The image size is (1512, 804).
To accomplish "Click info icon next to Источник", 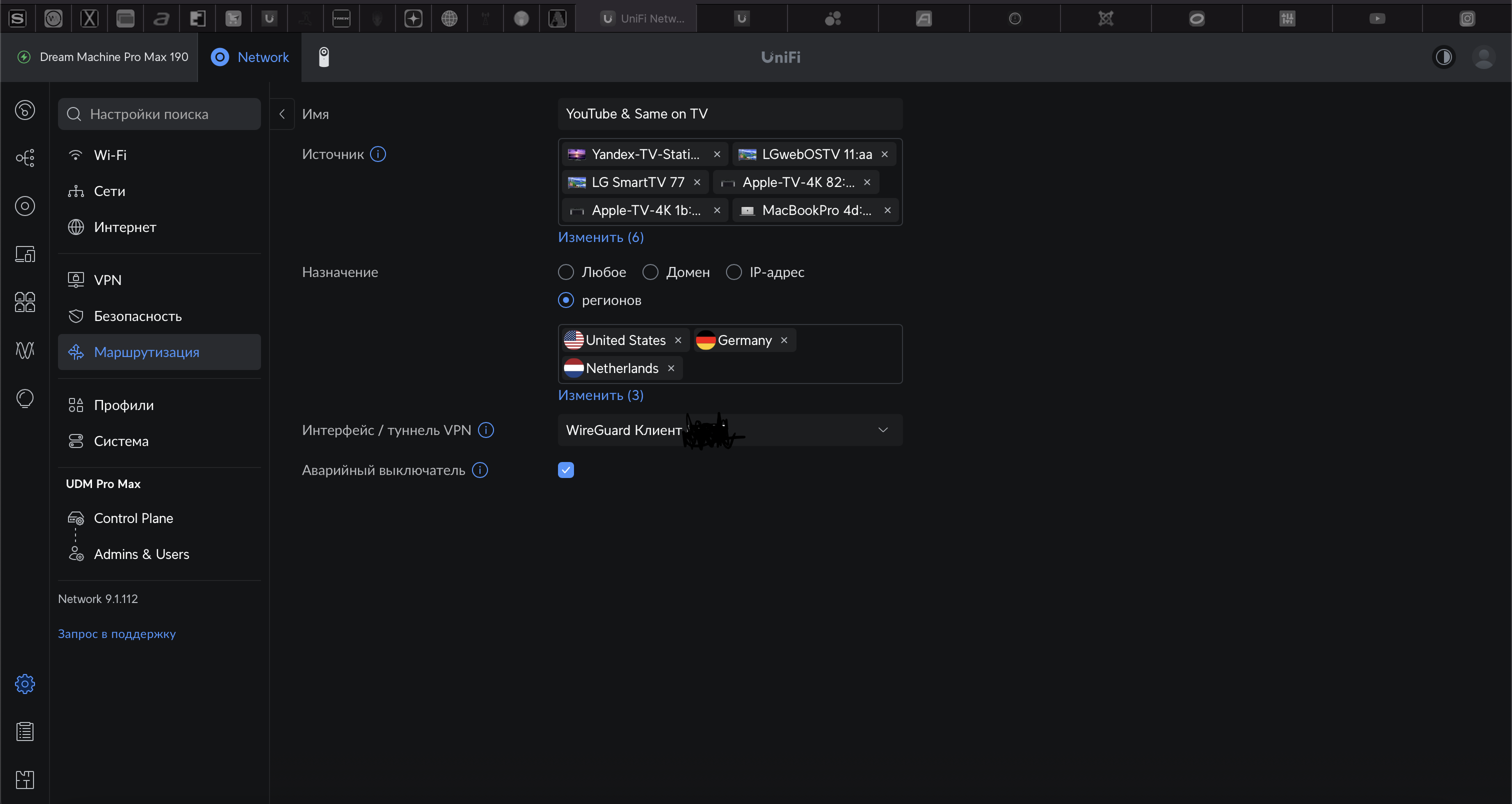I will (x=378, y=154).
